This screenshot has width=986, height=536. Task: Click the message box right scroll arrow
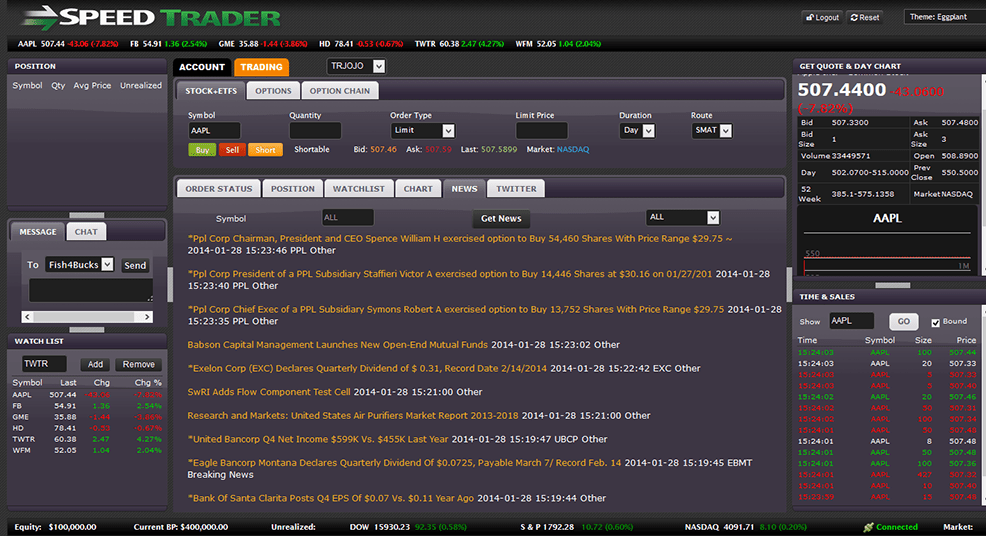pyautogui.click(x=147, y=316)
